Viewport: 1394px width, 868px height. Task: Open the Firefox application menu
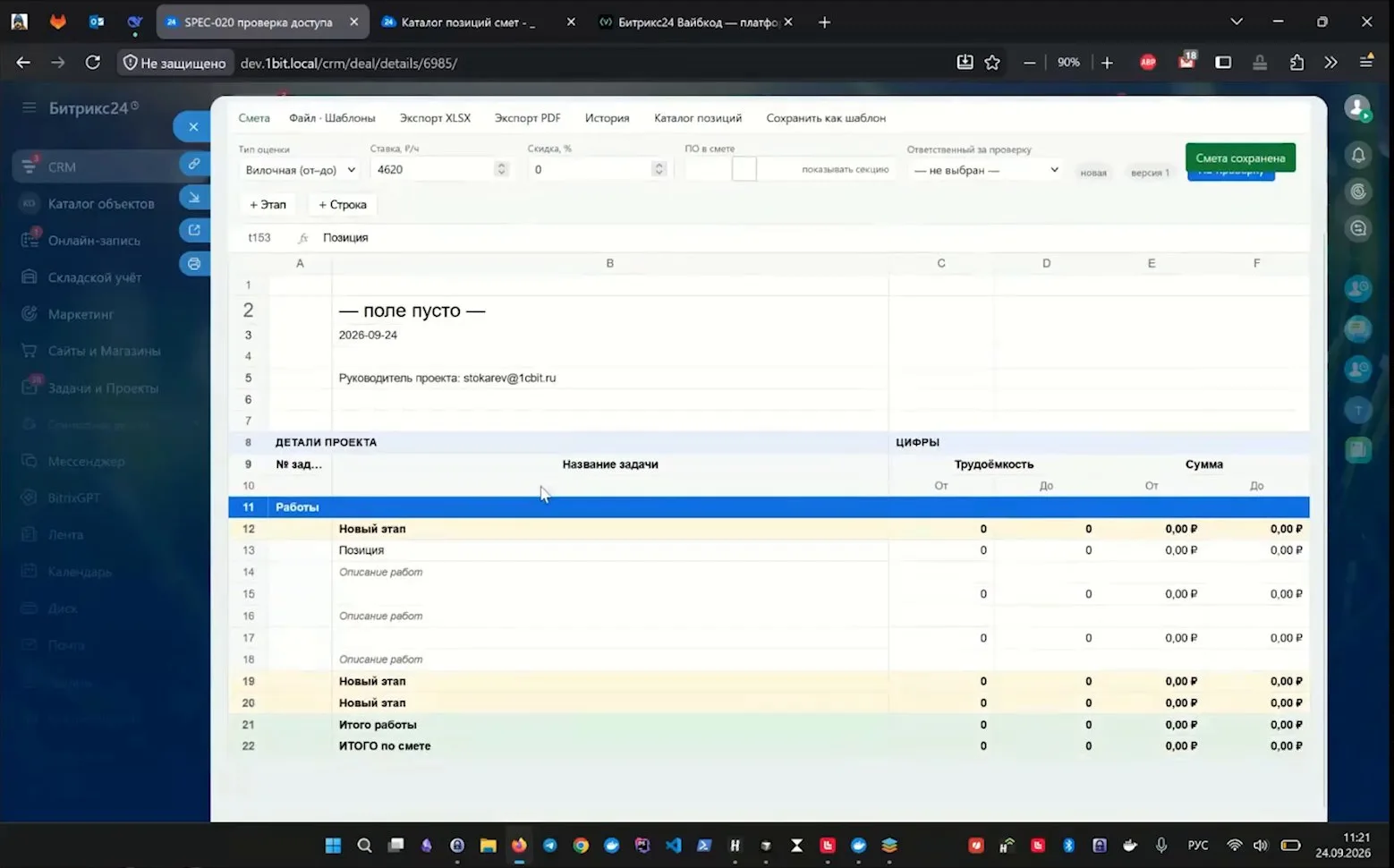pyautogui.click(x=1366, y=62)
